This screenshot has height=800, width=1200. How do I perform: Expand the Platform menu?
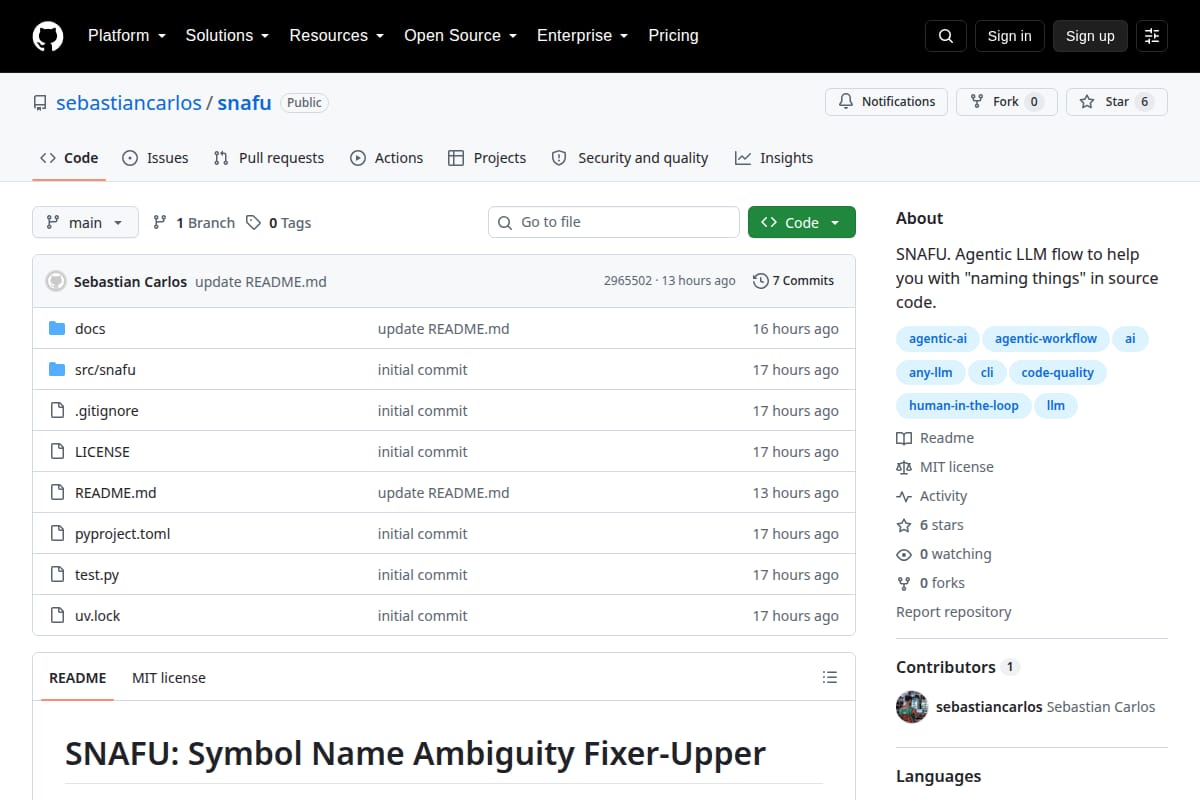click(x=126, y=35)
